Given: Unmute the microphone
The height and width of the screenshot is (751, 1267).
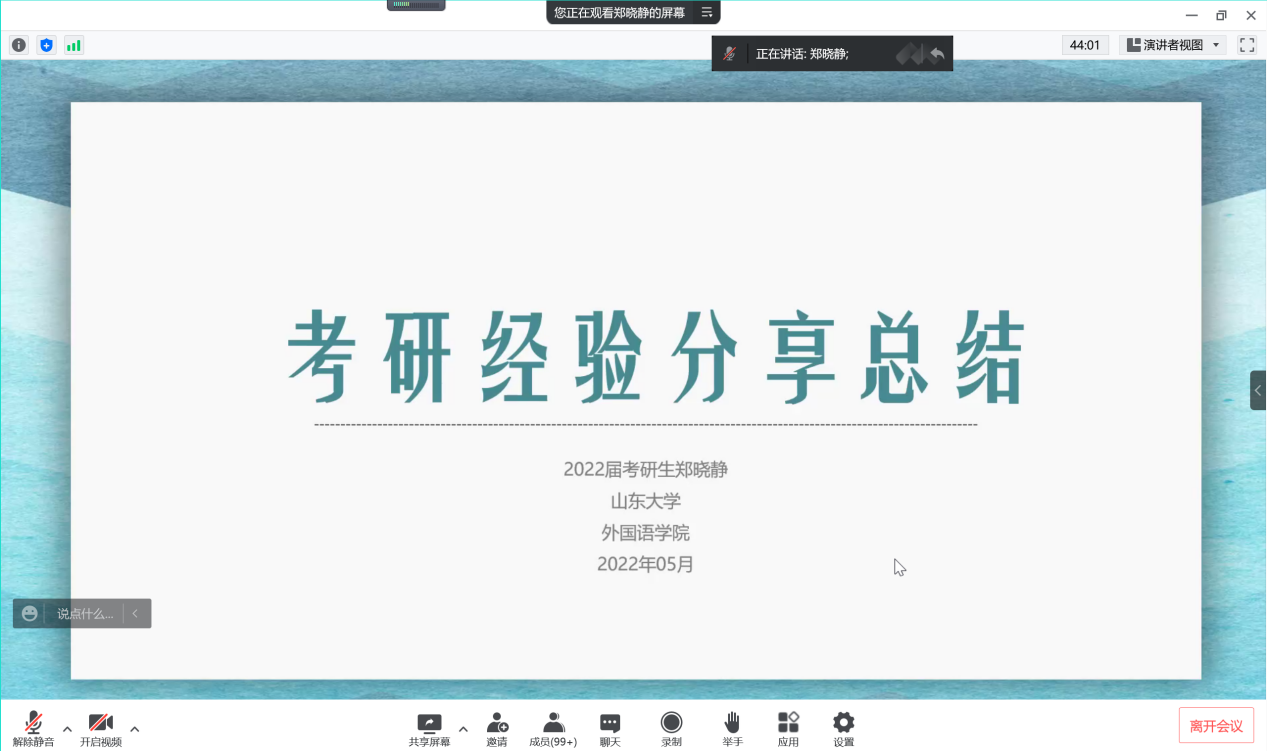Looking at the screenshot, I should click(x=33, y=728).
